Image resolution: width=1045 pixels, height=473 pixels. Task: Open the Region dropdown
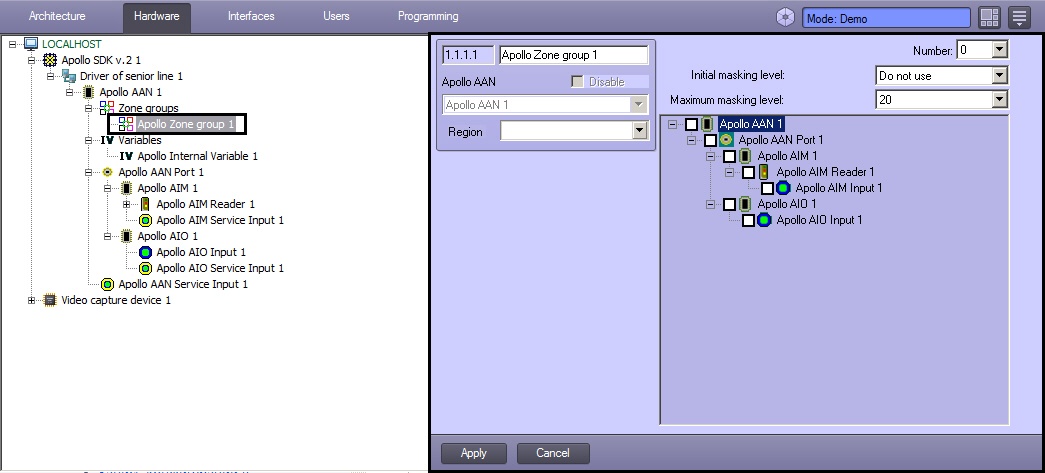[640, 131]
